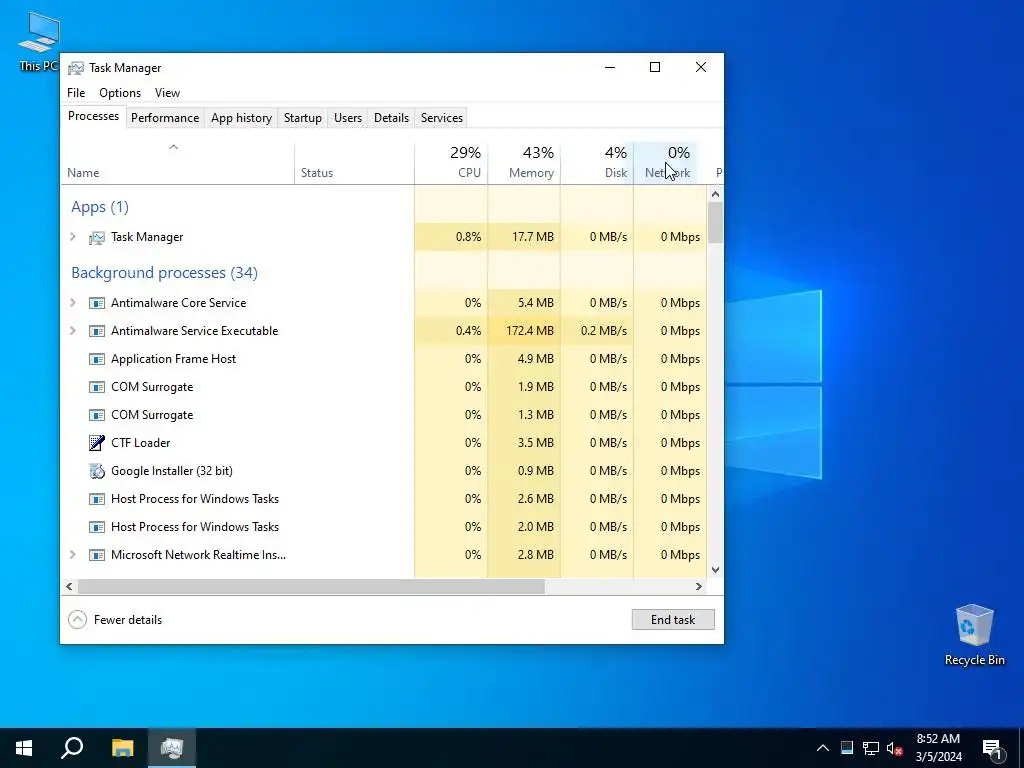Click the CTF Loader pen icon
This screenshot has height=768, width=1024.
tap(97, 443)
